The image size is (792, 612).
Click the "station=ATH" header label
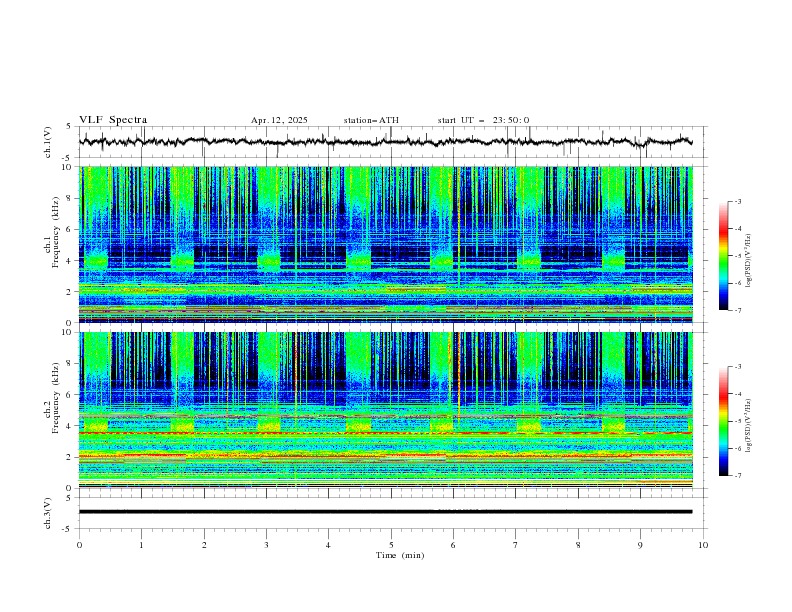371,120
